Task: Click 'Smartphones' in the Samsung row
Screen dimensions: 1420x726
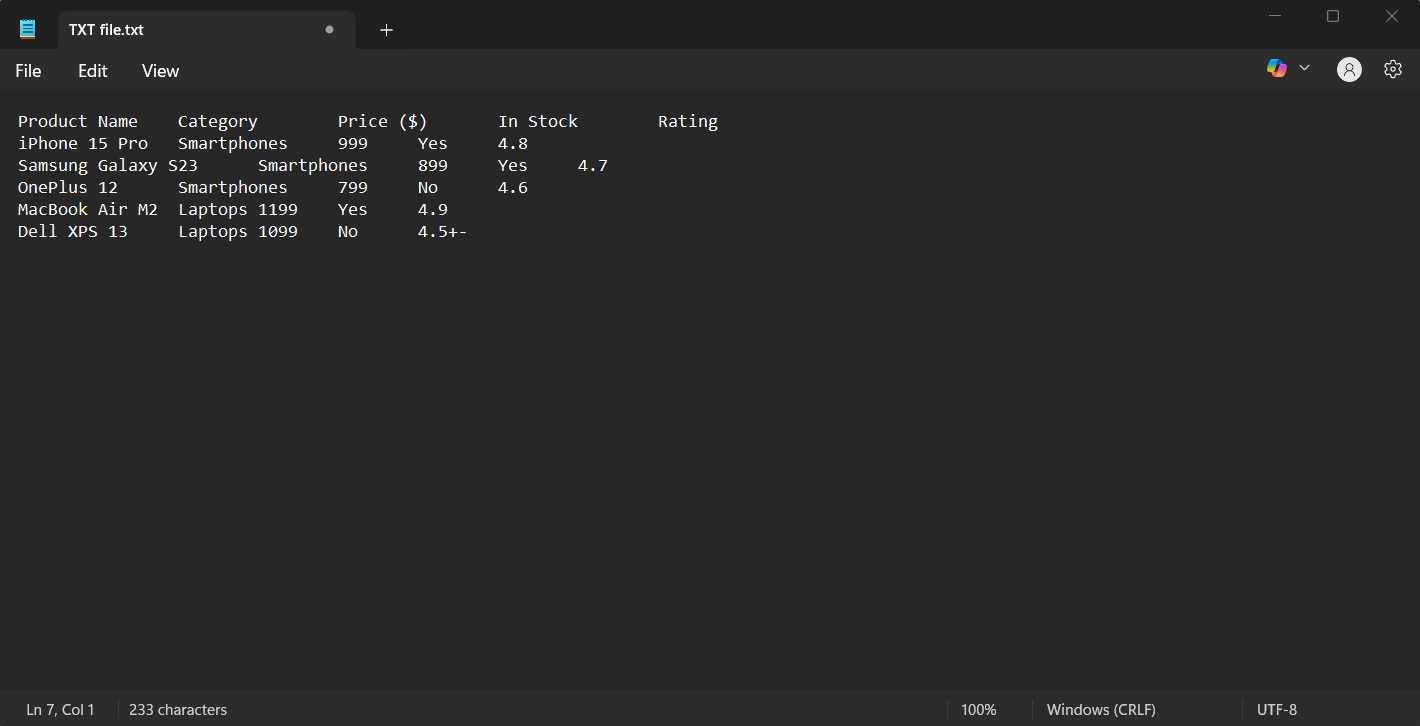Action: point(313,166)
